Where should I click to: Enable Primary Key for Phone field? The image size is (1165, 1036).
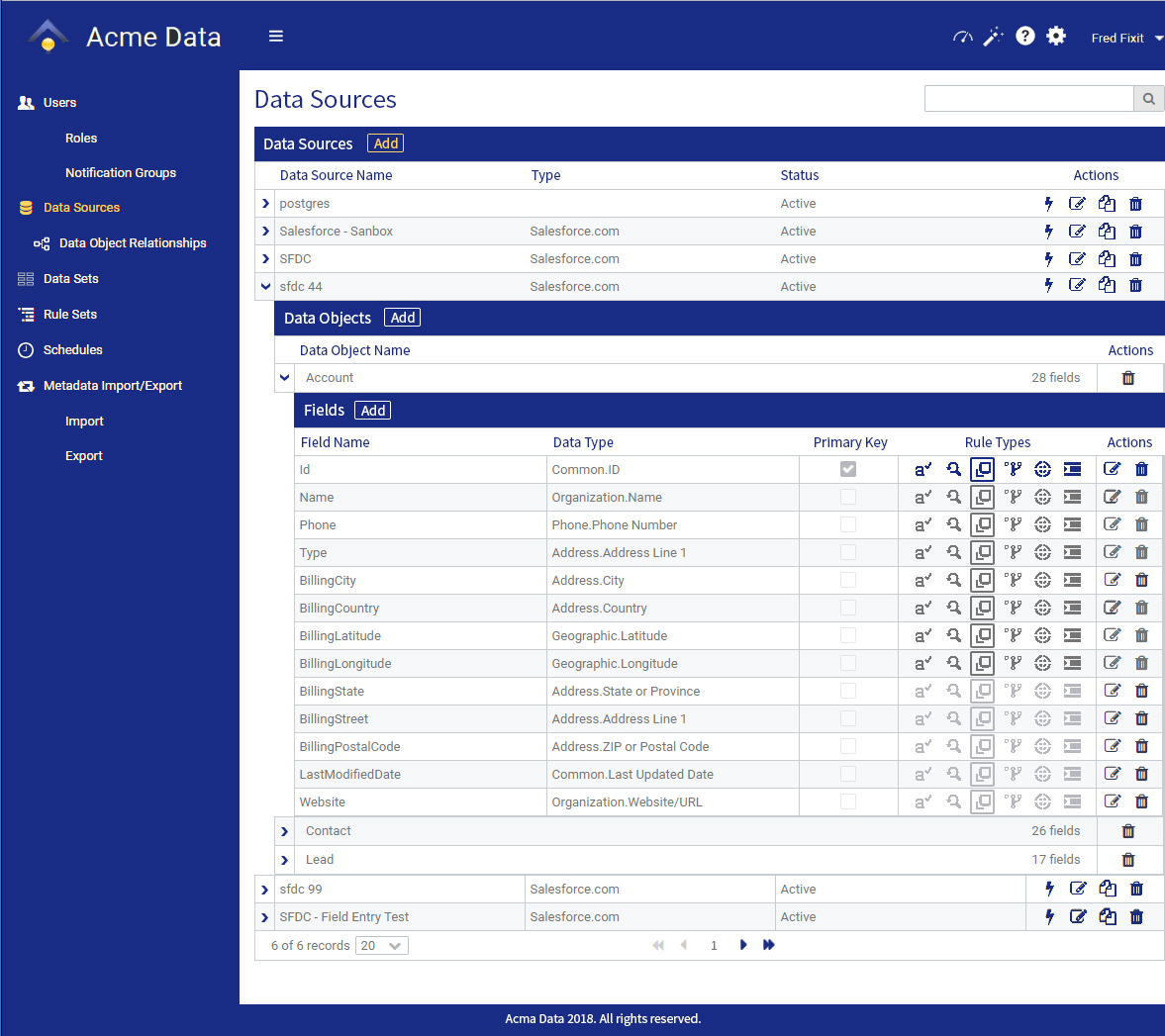pos(848,525)
